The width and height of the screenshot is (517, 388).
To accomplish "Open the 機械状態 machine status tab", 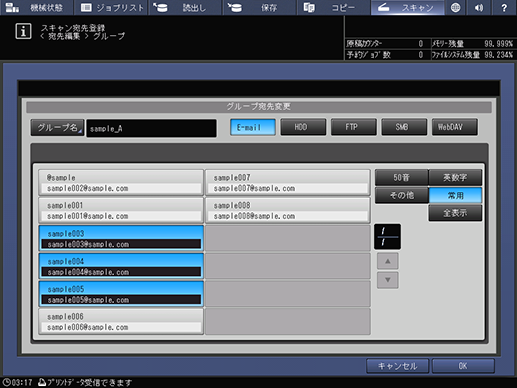I will [x=36, y=7].
